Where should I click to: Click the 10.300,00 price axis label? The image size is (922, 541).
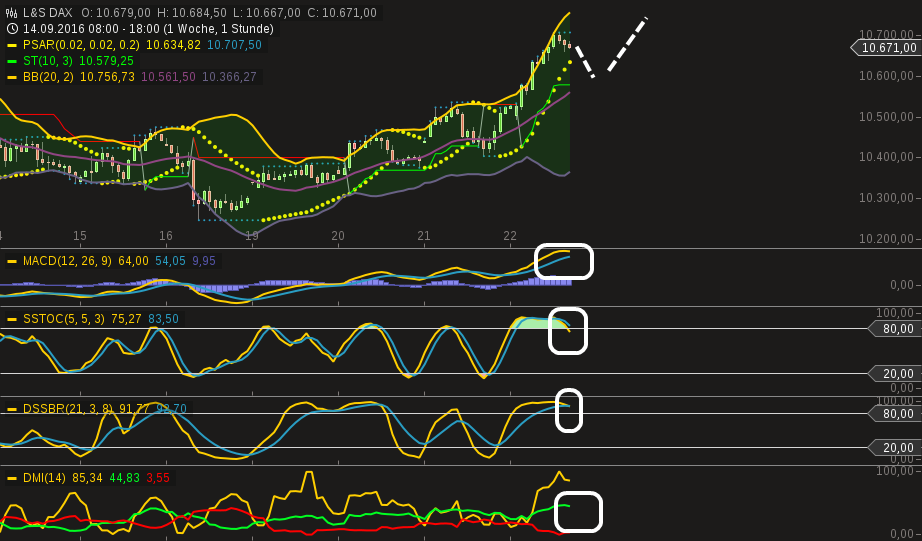[887, 198]
